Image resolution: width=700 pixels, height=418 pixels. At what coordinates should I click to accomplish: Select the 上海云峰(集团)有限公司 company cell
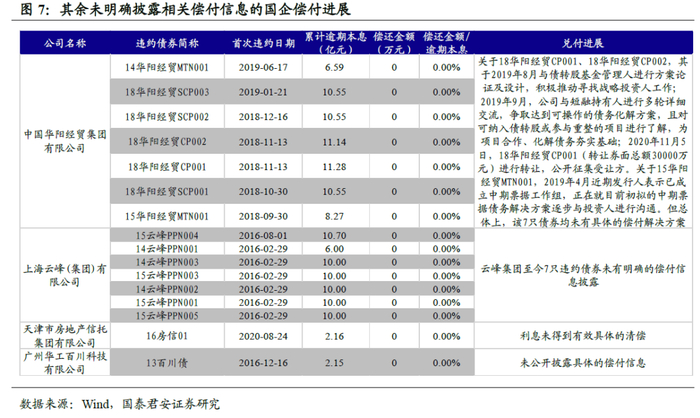point(65,275)
